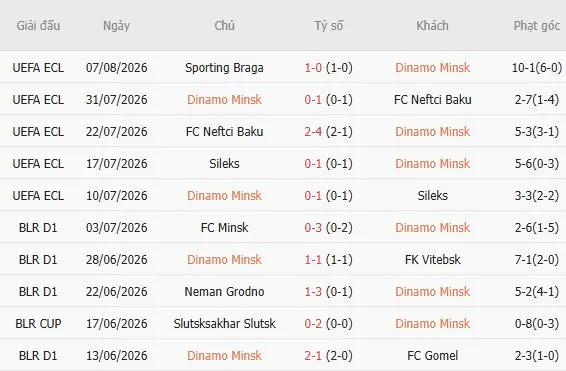
Task: Click the BLR CUP league label
Action: point(38,324)
